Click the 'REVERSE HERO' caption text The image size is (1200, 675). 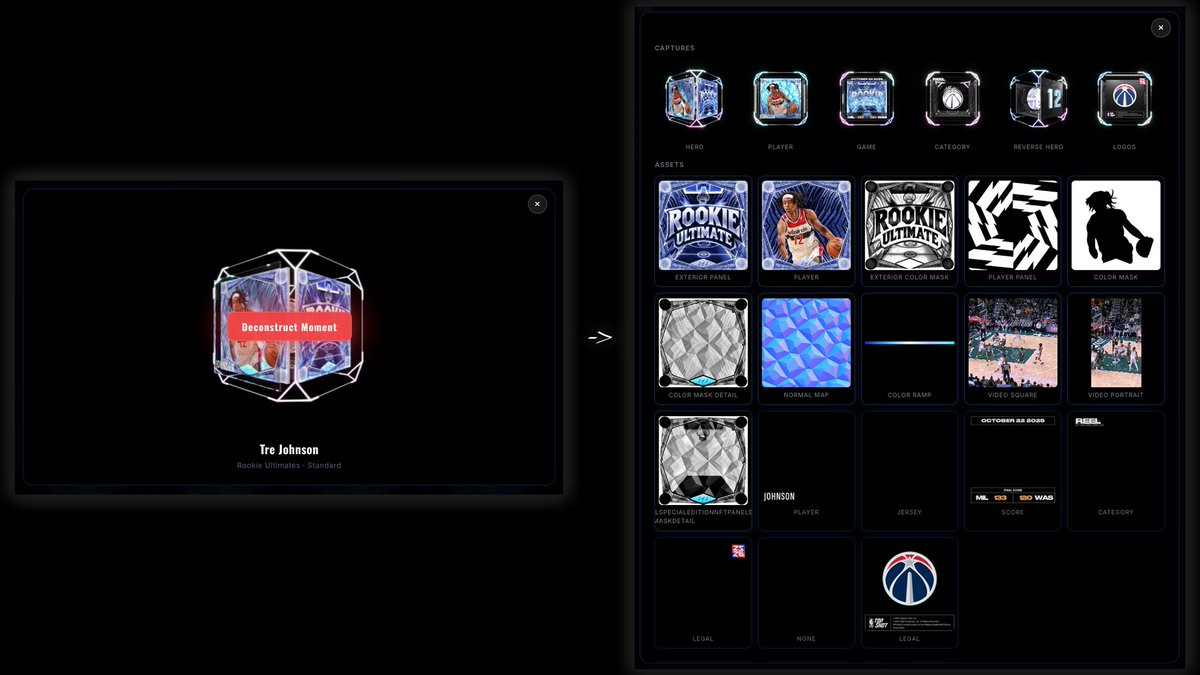[1038, 147]
